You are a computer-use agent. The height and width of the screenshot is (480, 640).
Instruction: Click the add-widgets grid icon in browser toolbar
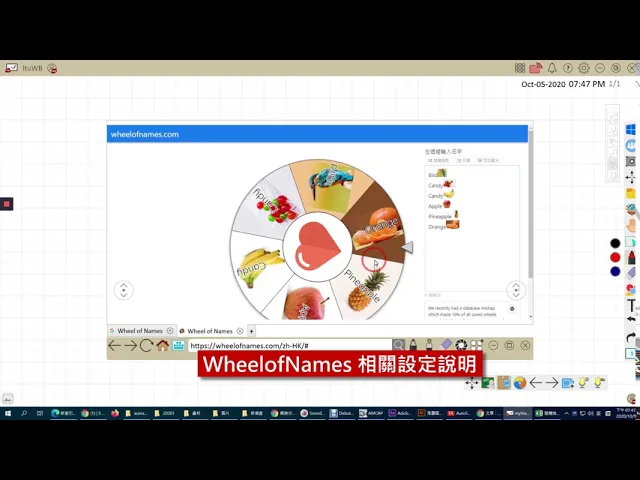[477, 345]
